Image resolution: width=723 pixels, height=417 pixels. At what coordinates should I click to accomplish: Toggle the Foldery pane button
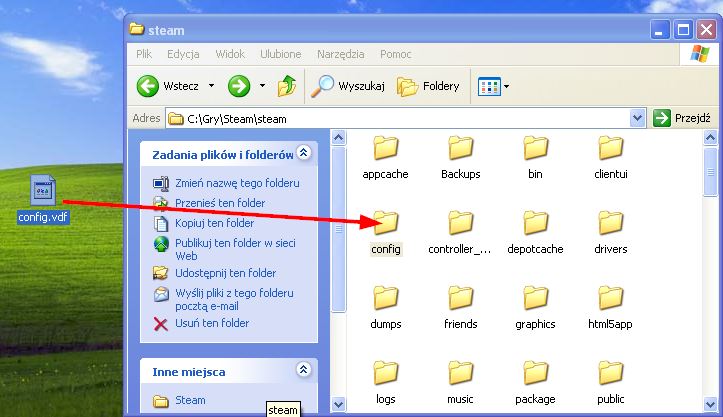point(428,86)
